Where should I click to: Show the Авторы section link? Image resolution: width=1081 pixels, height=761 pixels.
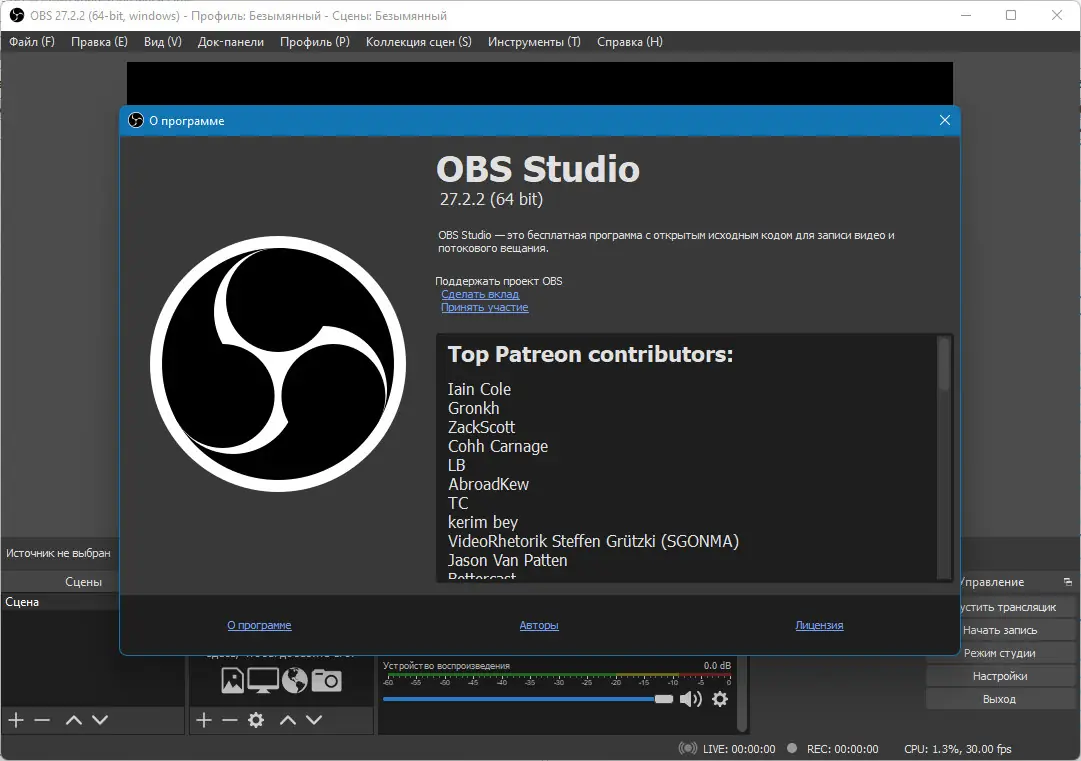click(538, 625)
